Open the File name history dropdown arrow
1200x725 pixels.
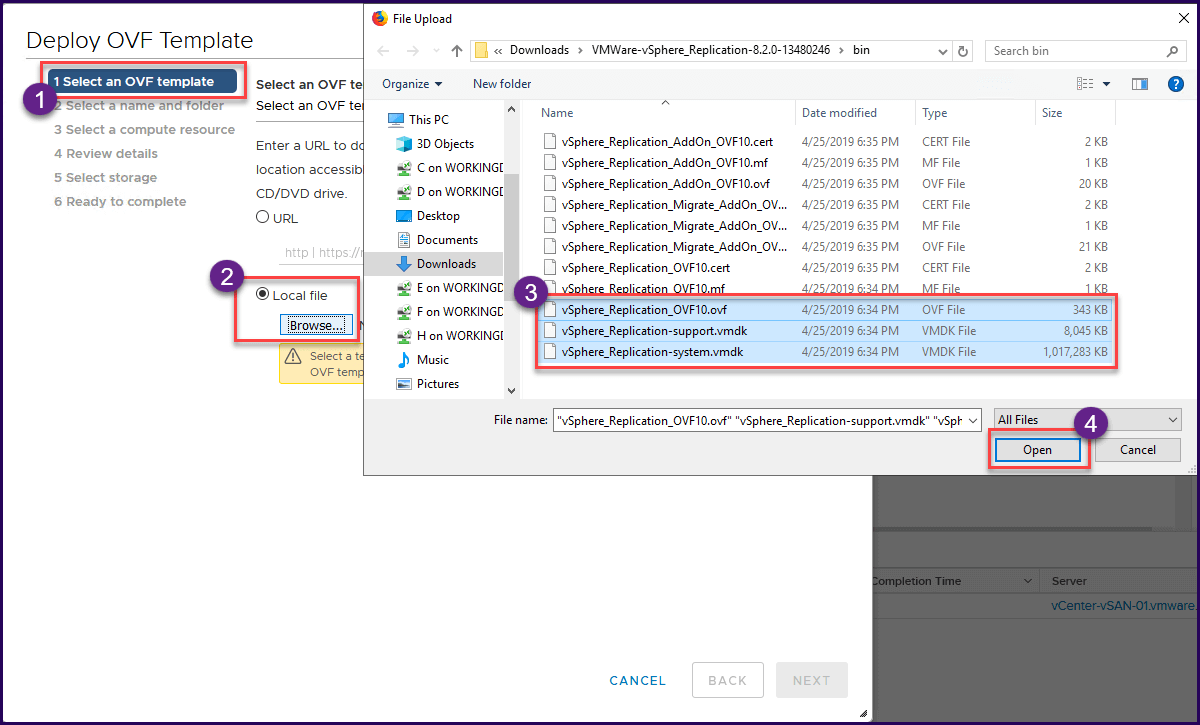coord(973,420)
